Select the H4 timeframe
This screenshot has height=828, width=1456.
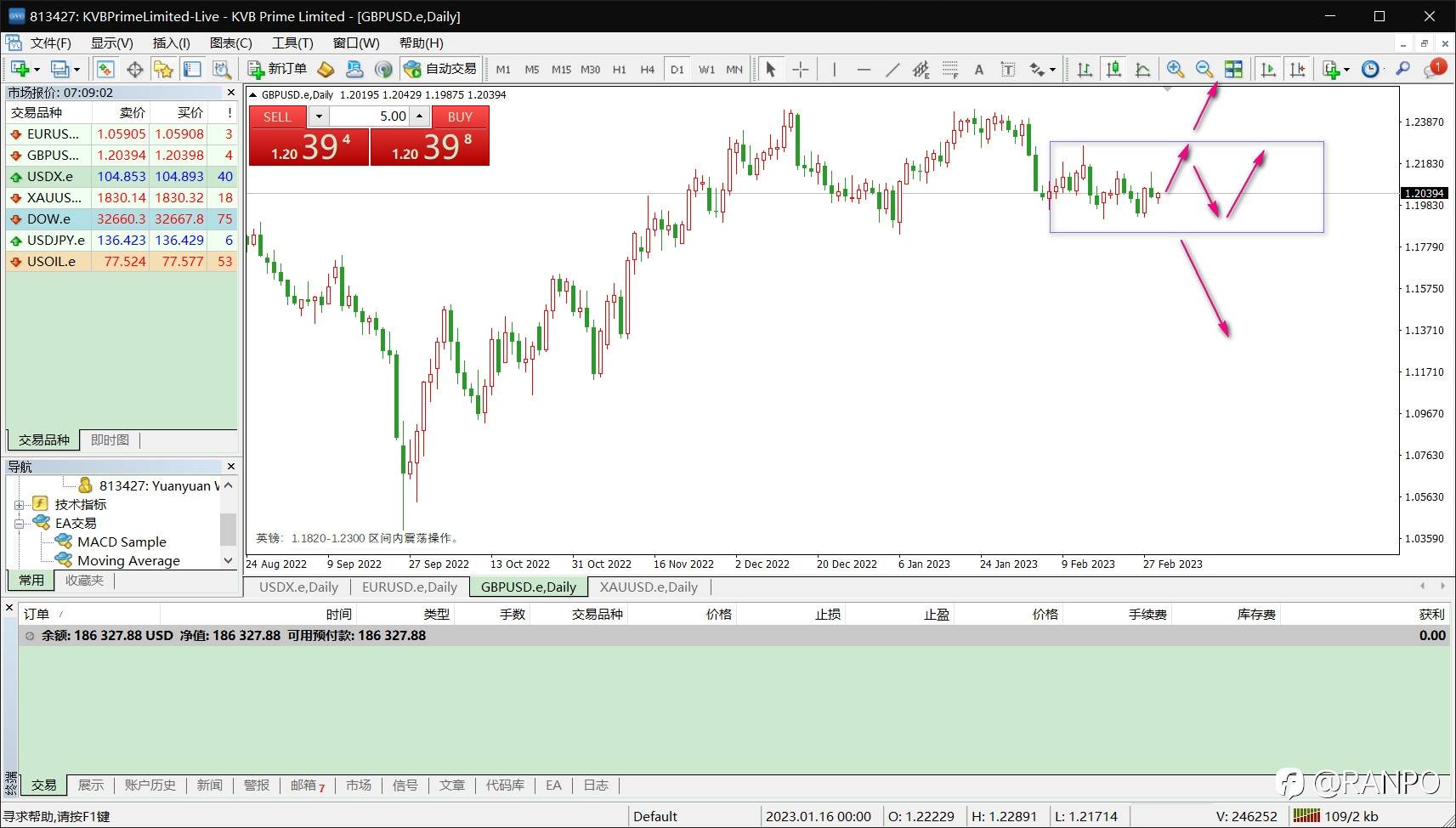[648, 69]
